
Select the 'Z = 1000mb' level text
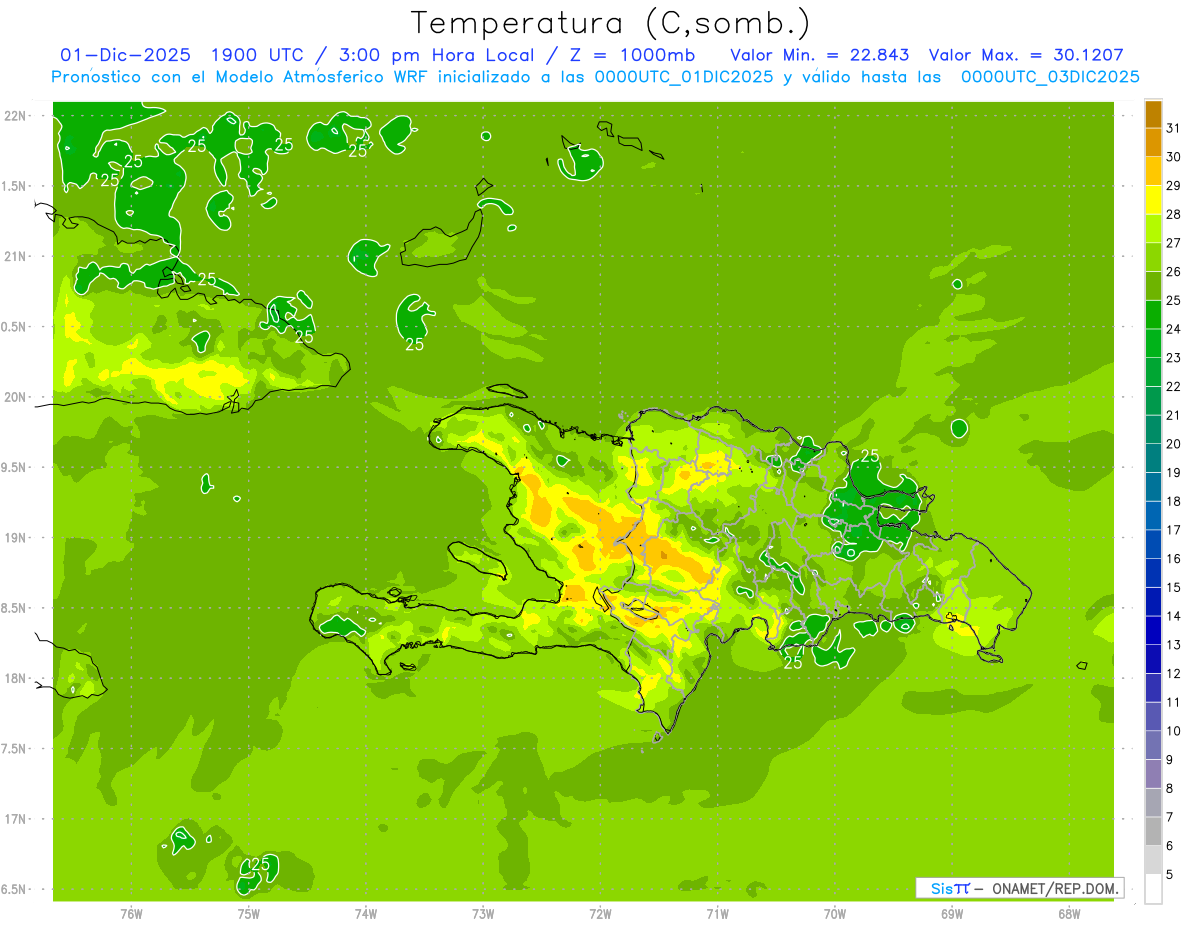(x=631, y=55)
